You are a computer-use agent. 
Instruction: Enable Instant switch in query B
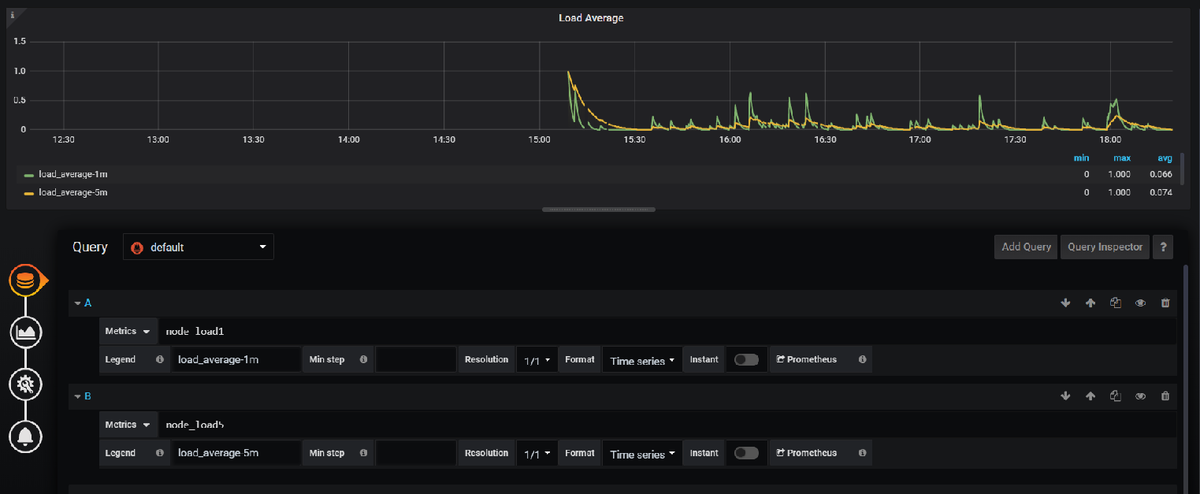tap(746, 453)
